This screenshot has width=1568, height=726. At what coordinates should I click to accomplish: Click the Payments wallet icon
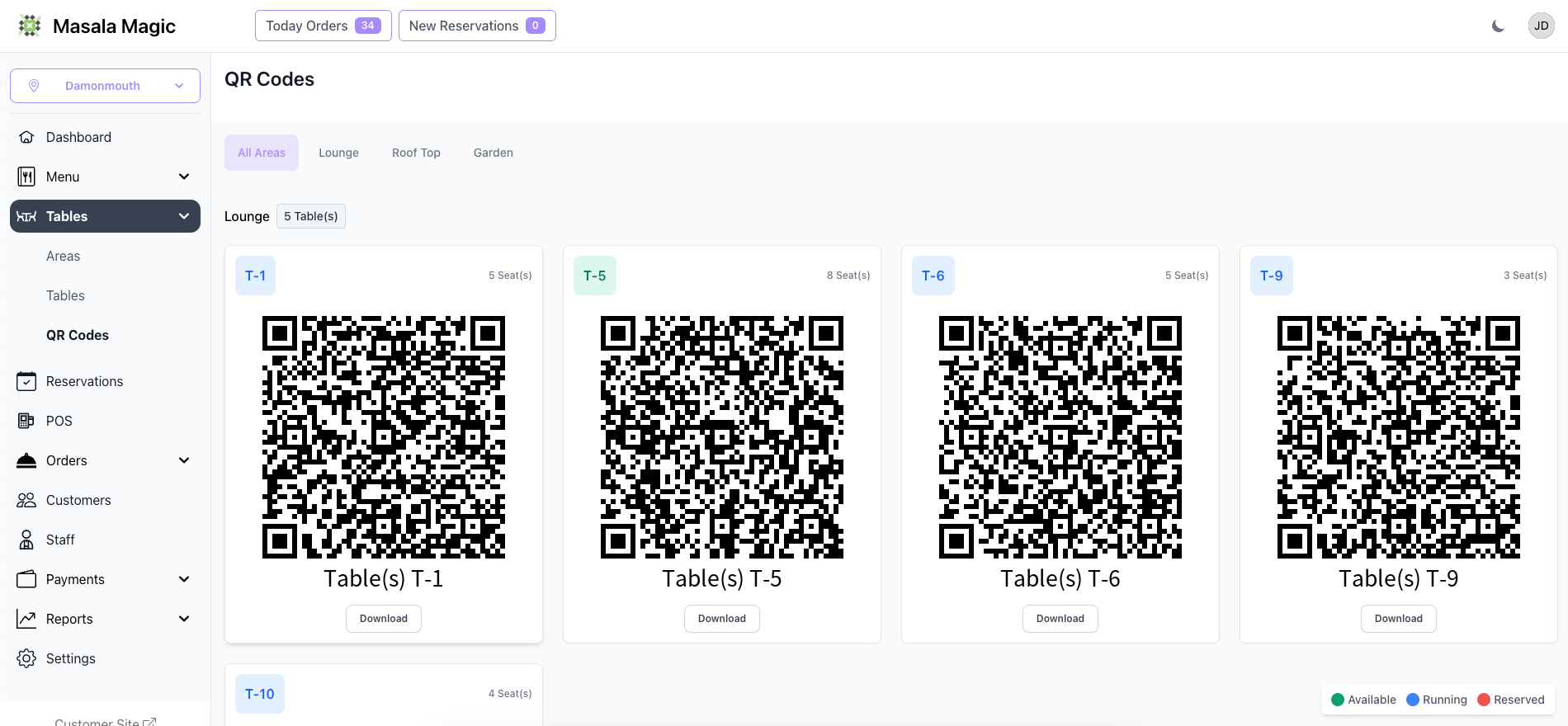pyautogui.click(x=26, y=579)
